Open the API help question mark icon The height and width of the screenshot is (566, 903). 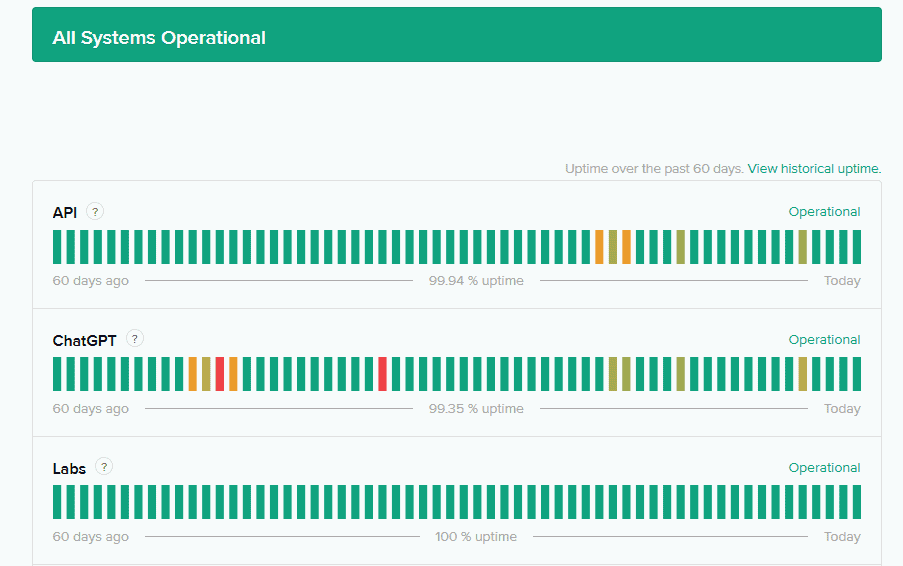95,211
